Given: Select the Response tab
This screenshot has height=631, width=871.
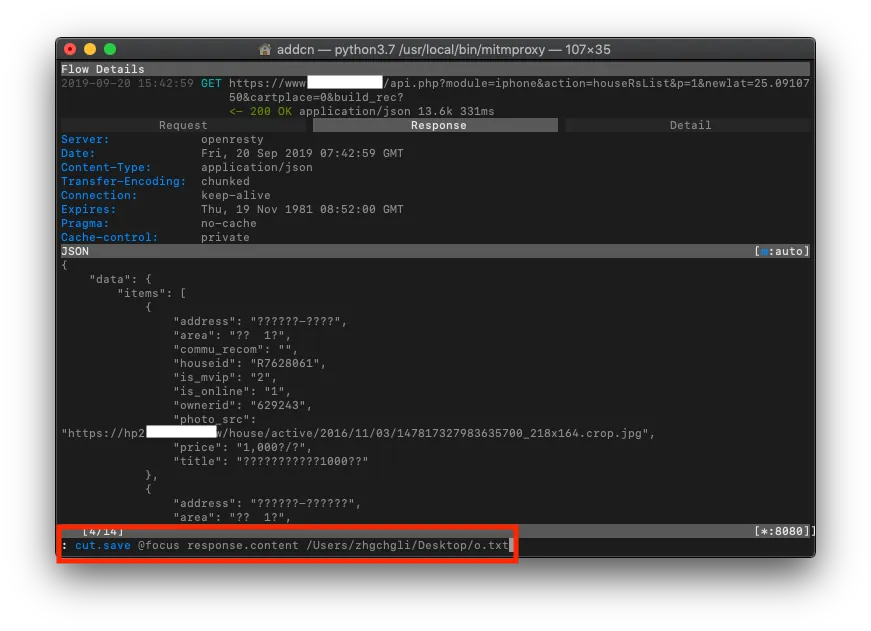Looking at the screenshot, I should [437, 125].
